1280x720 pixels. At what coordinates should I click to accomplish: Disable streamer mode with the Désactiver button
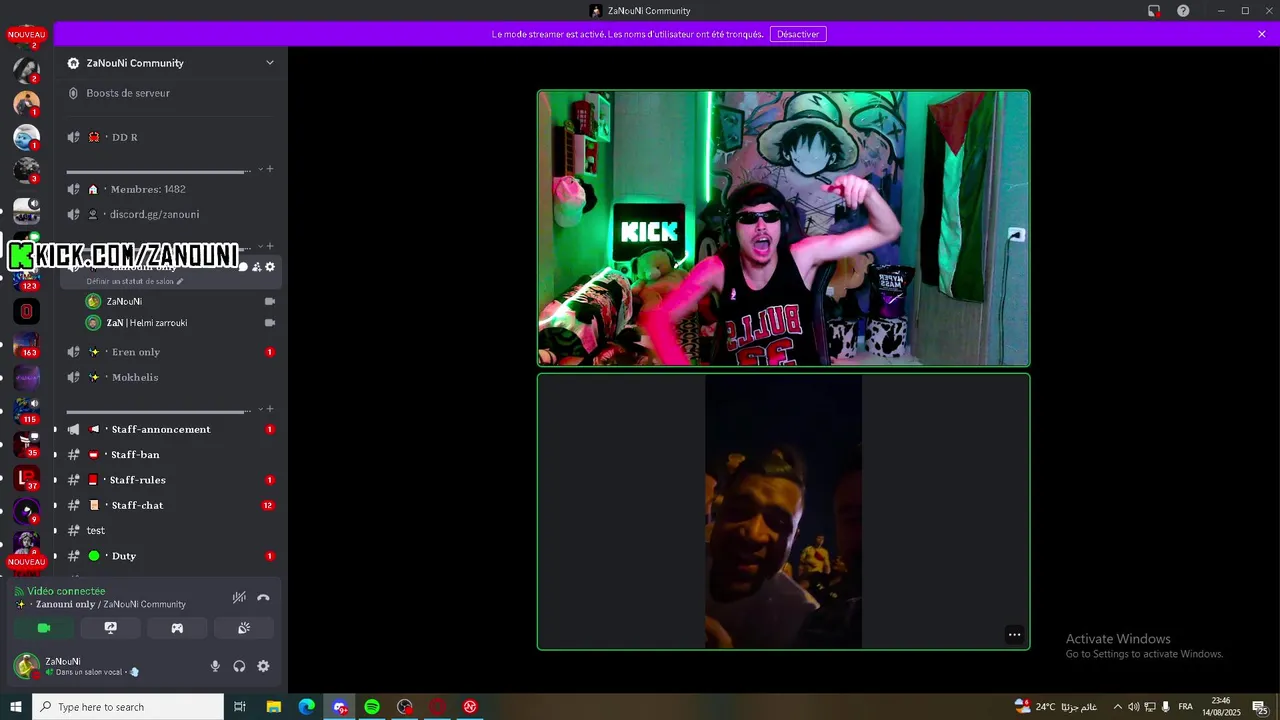798,34
